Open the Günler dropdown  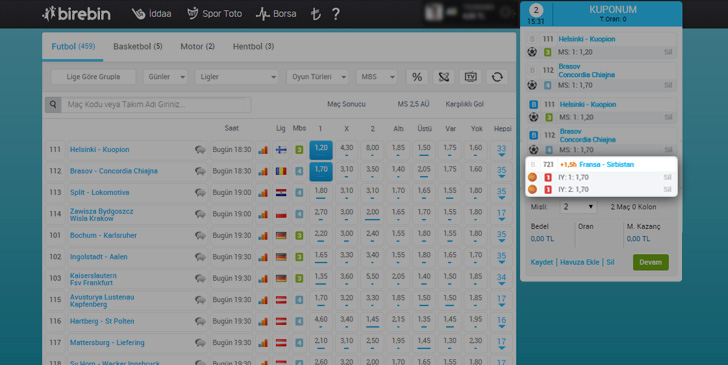[165, 77]
